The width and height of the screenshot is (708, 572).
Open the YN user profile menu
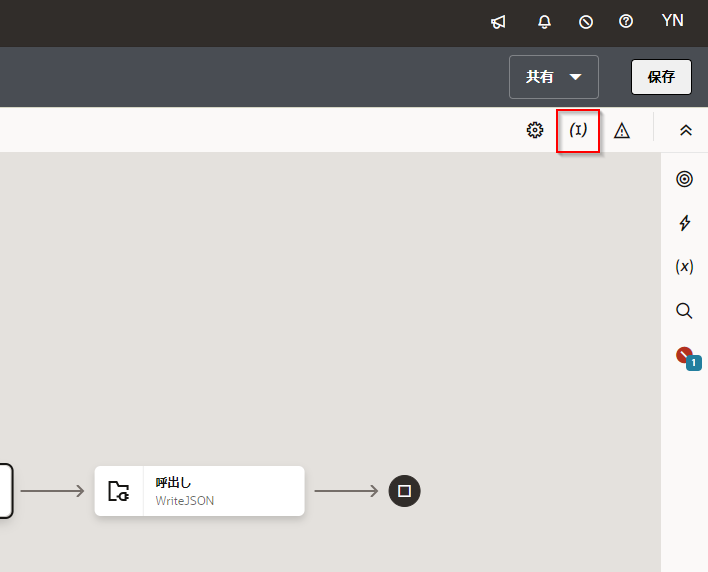tap(673, 21)
